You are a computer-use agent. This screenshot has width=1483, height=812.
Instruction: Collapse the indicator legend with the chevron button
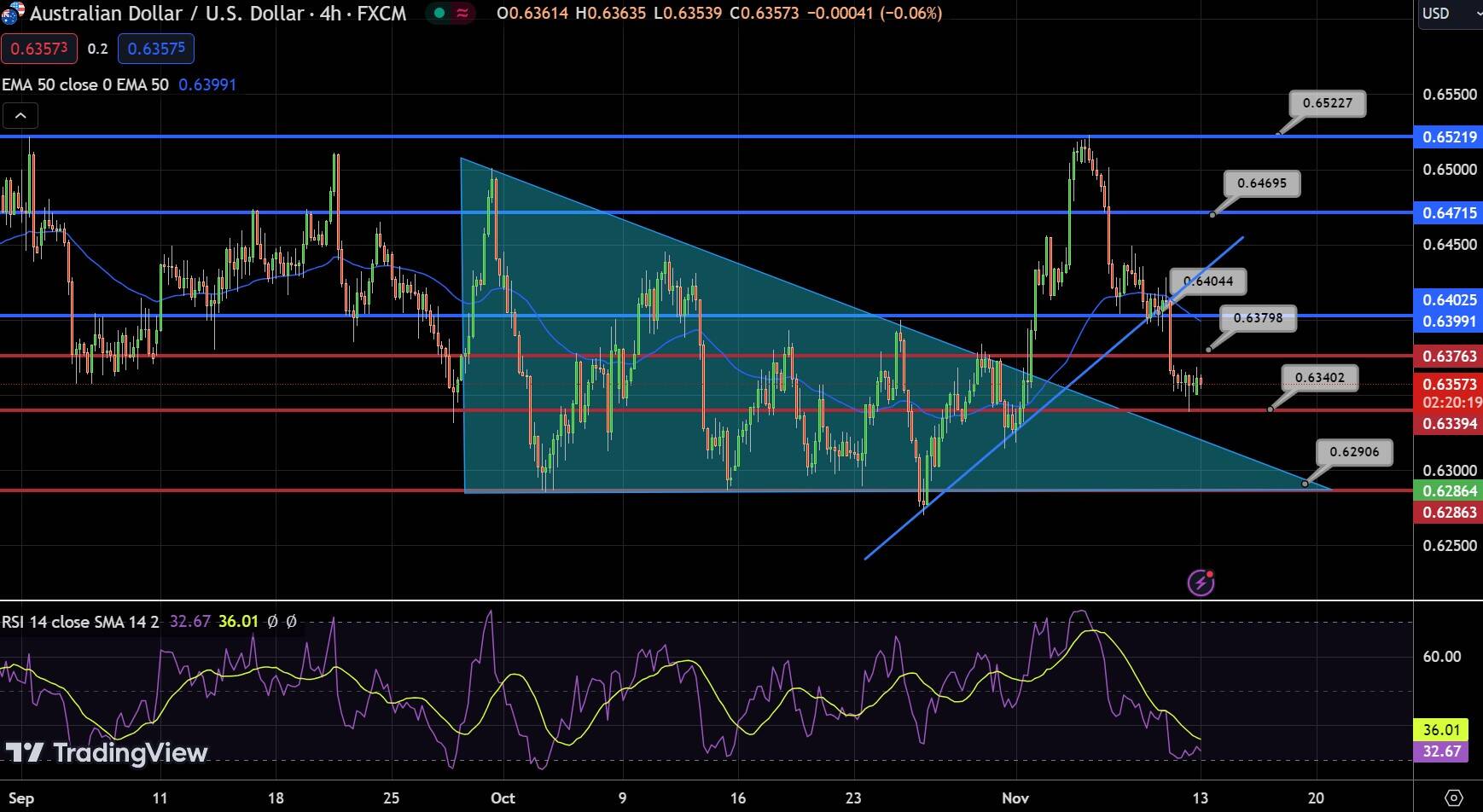click(x=20, y=115)
